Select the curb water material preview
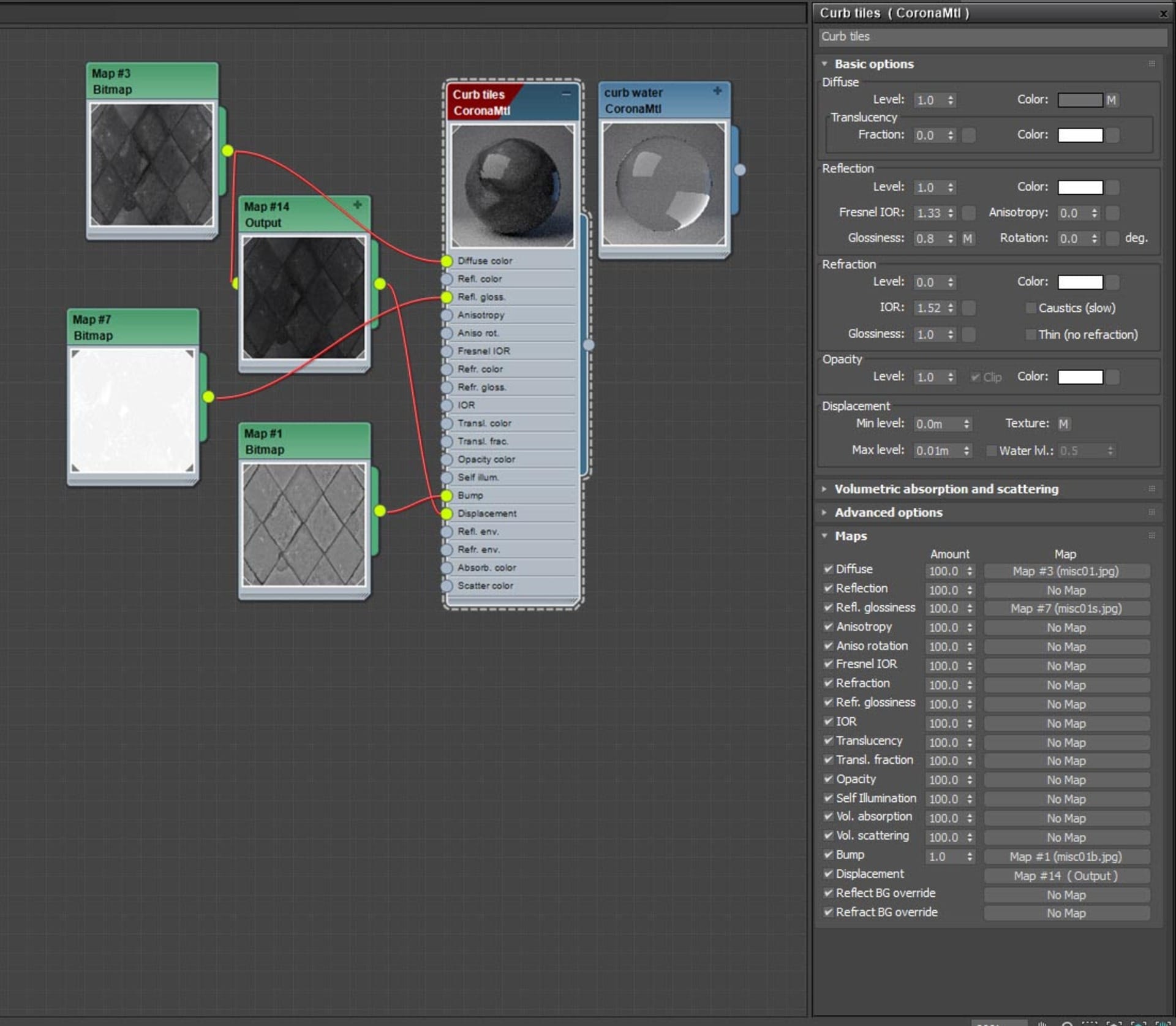 (664, 184)
